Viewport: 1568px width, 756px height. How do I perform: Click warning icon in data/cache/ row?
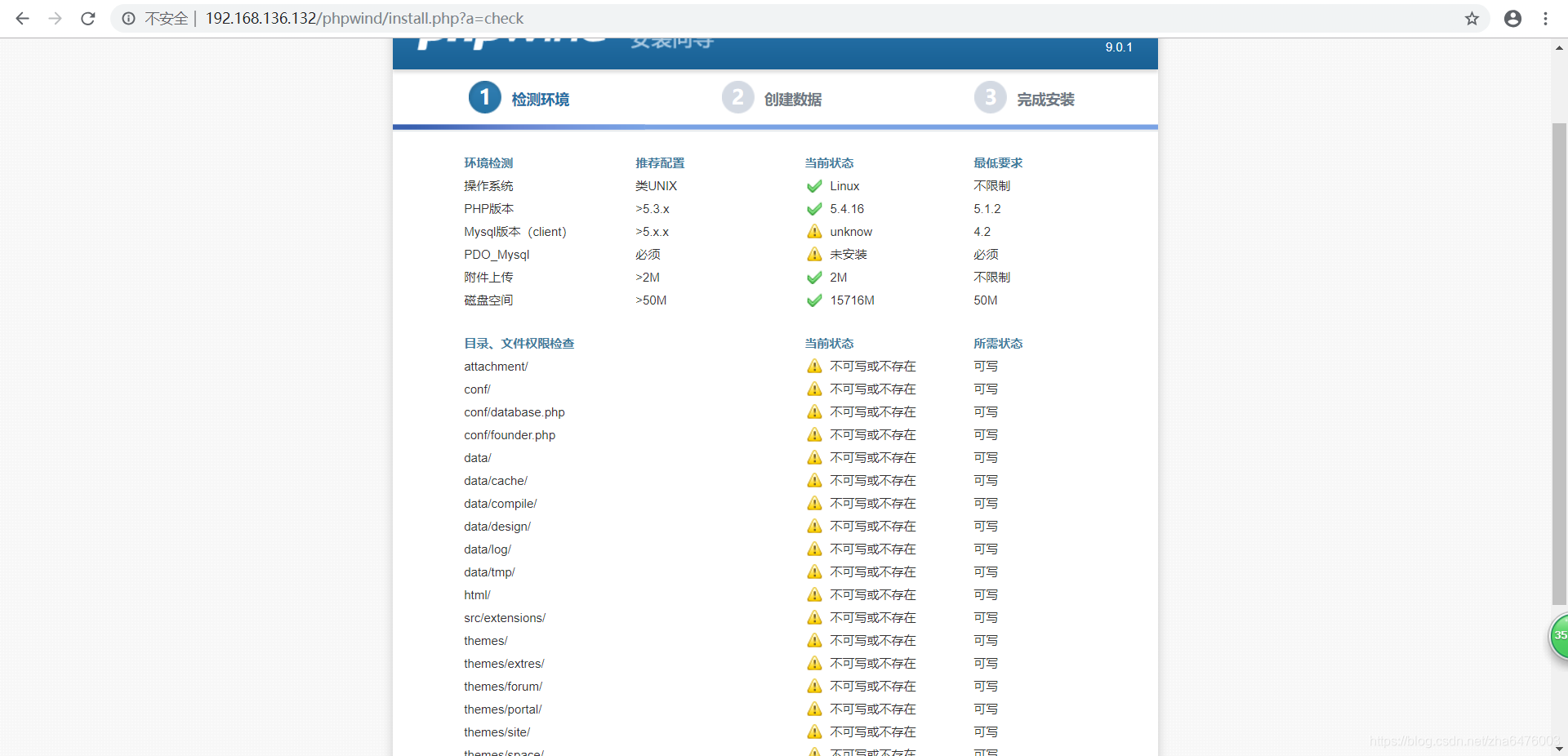[814, 481]
